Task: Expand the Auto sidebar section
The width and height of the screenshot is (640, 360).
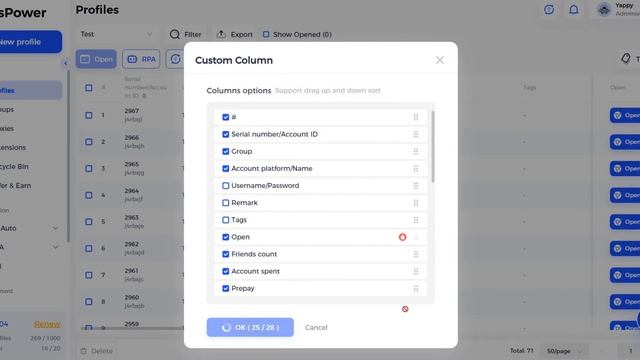Action: pyautogui.click(x=29, y=228)
